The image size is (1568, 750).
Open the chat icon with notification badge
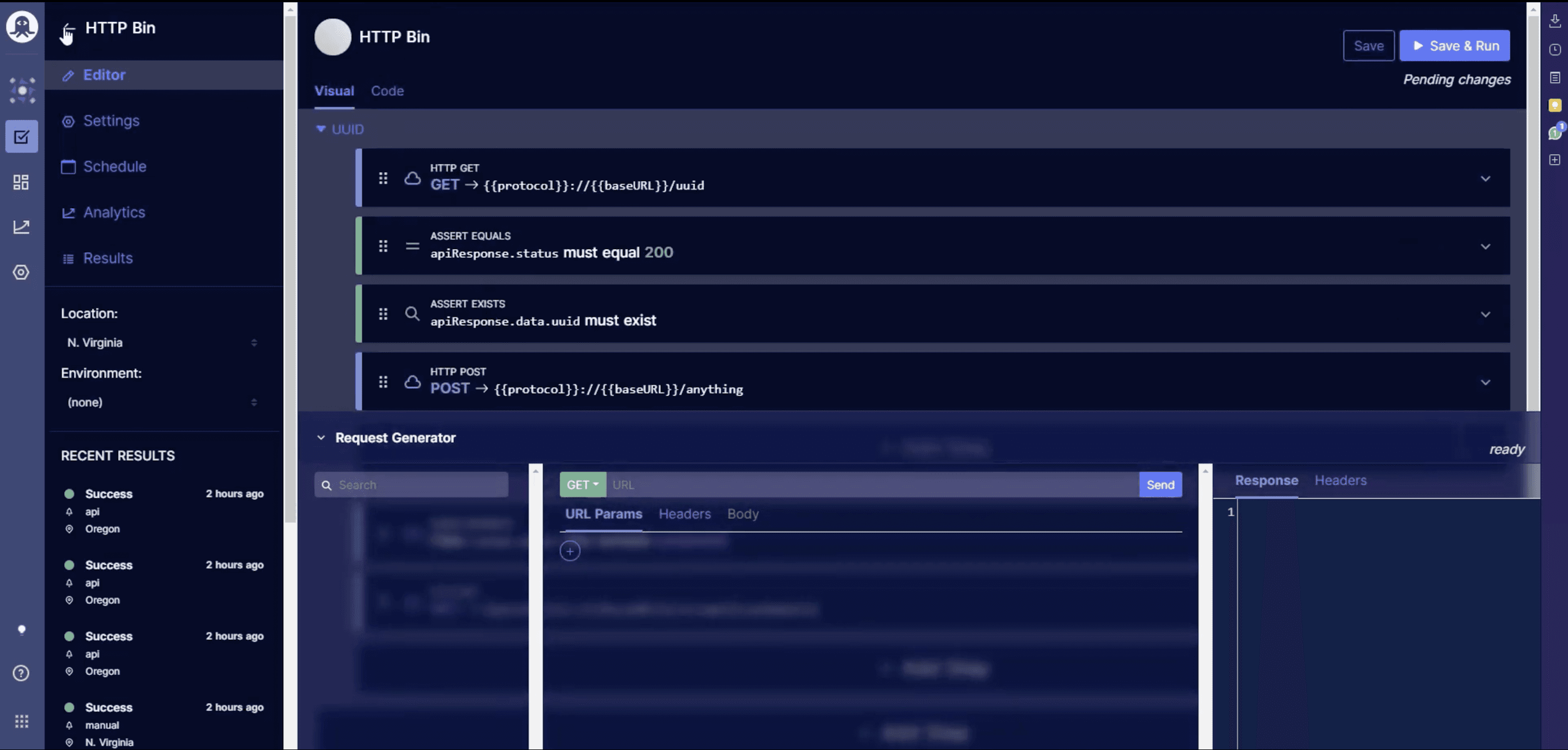[1556, 131]
